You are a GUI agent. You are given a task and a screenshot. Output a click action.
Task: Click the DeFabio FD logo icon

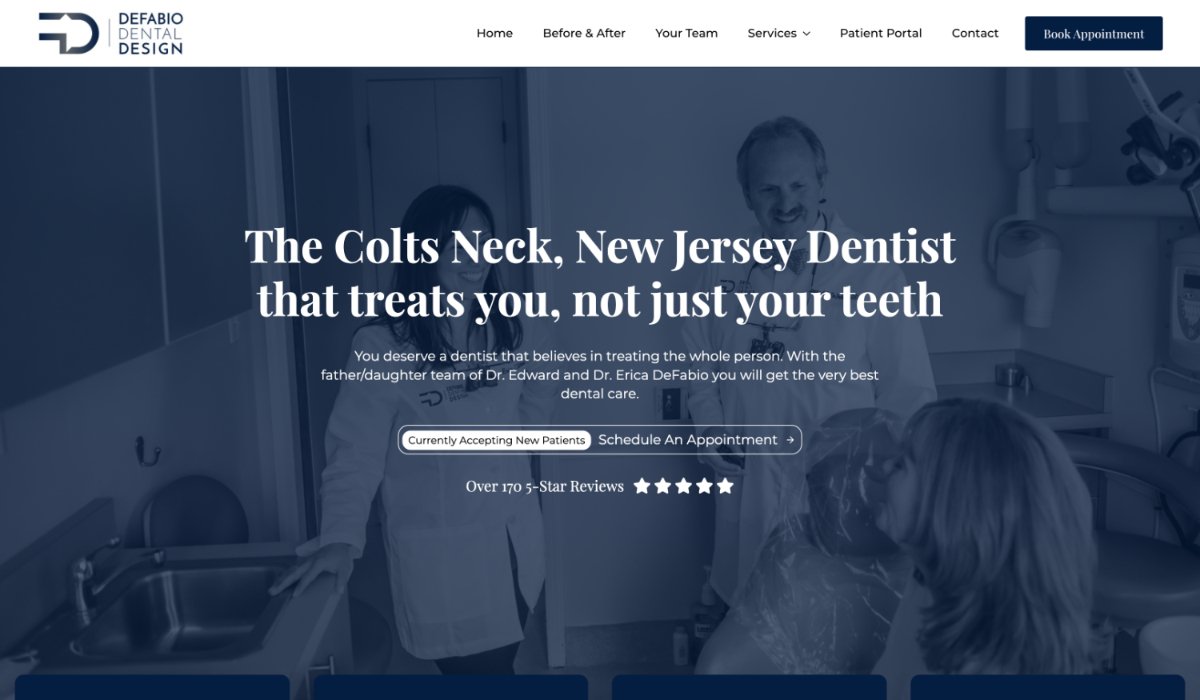(68, 33)
